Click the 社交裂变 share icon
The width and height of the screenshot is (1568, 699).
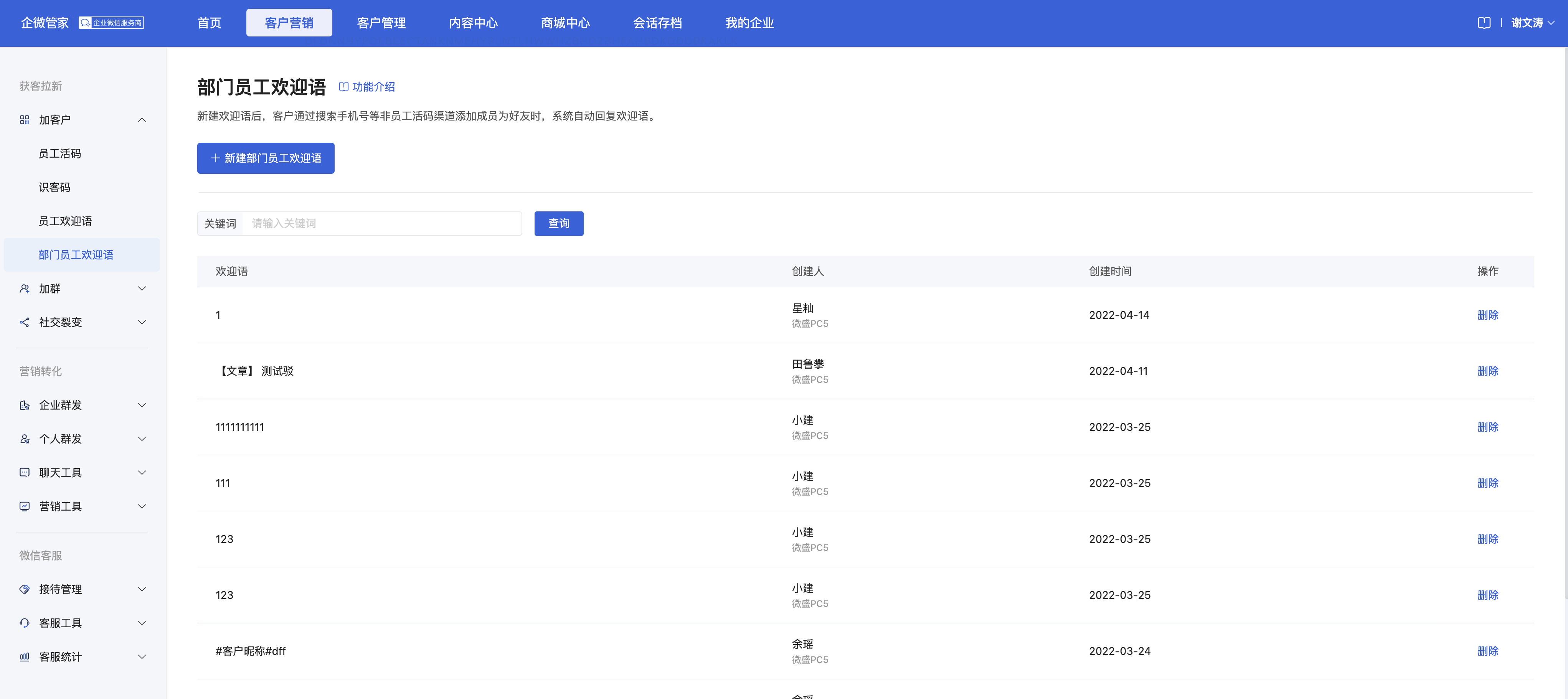pos(24,322)
